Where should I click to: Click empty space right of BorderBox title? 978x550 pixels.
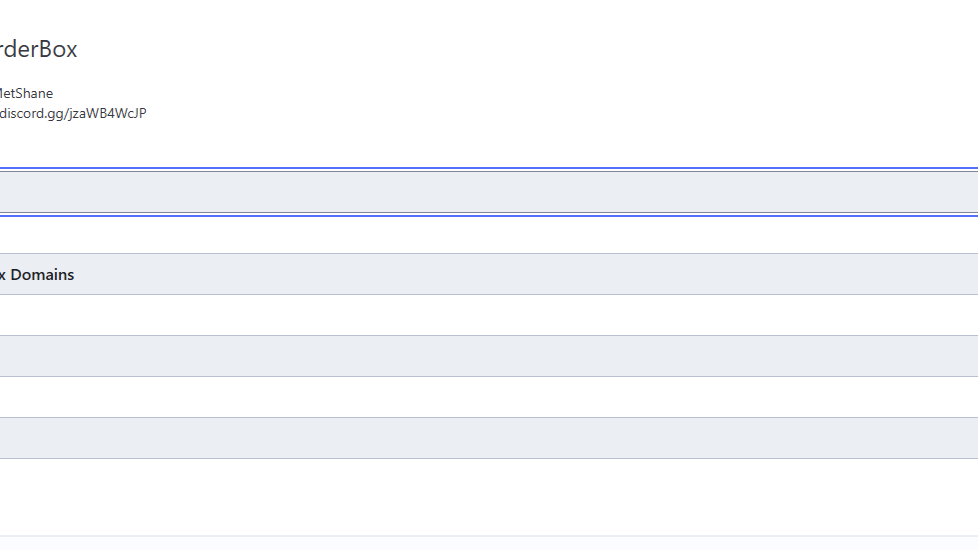tap(500, 49)
